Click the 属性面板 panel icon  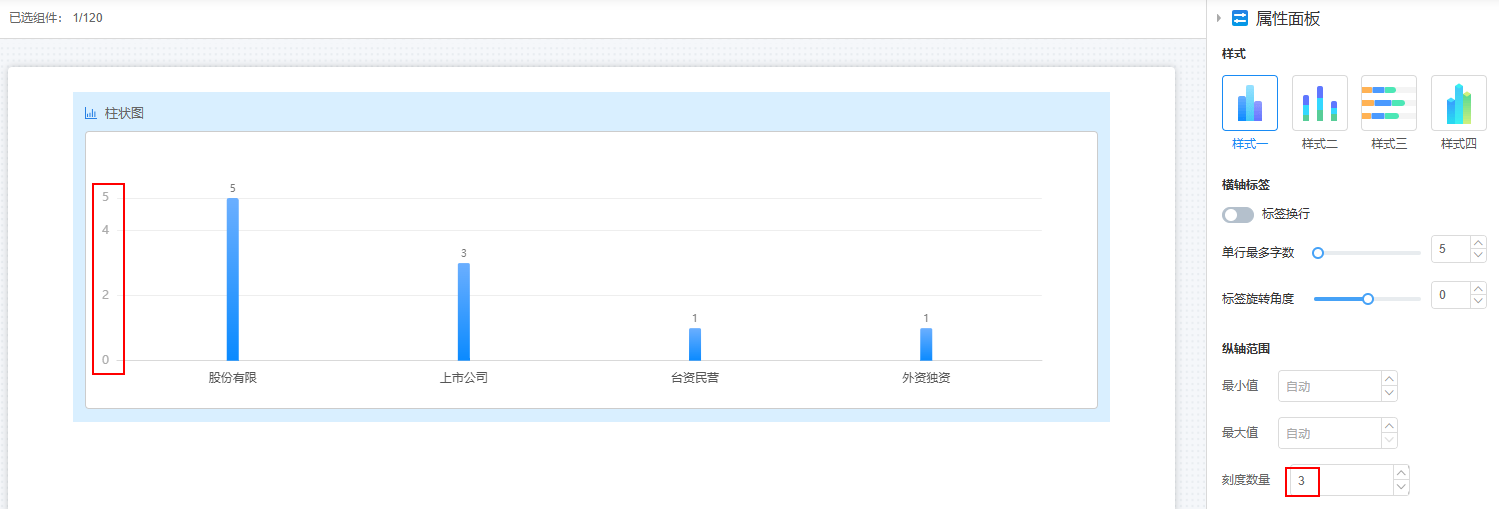click(1240, 18)
